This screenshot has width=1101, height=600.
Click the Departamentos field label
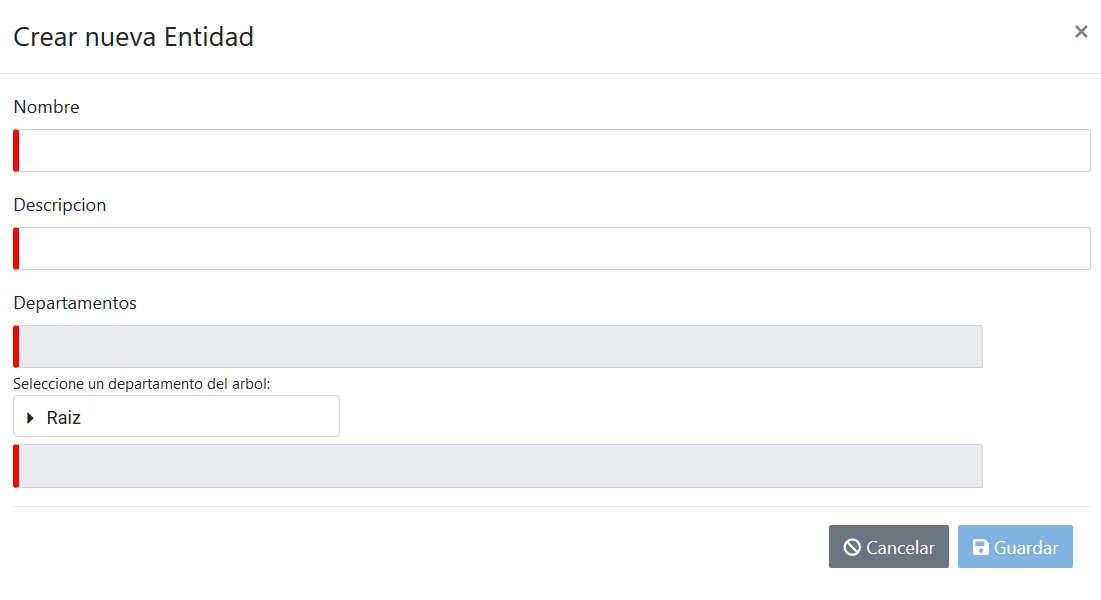pos(75,304)
